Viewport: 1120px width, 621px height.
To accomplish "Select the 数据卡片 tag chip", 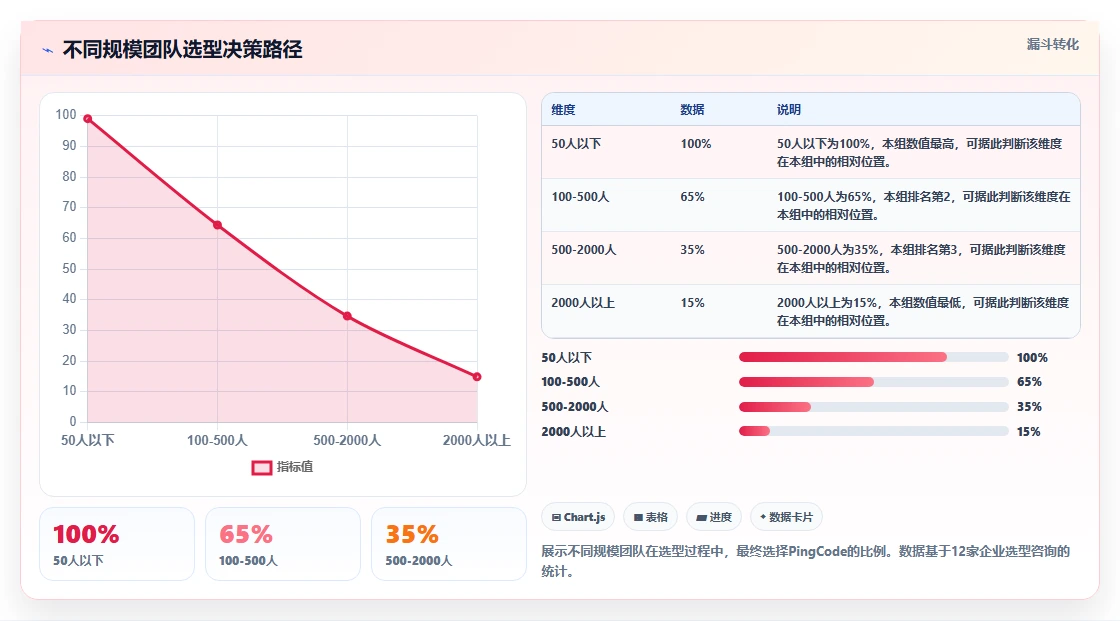I will (786, 517).
